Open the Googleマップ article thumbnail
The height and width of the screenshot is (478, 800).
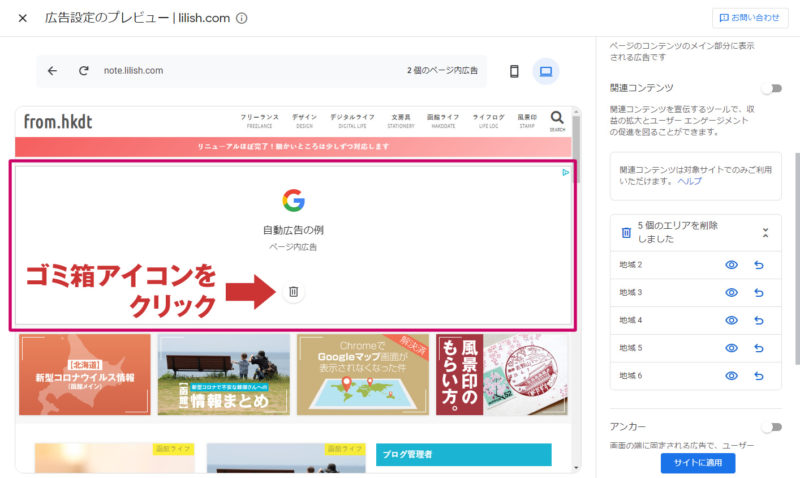(x=363, y=374)
